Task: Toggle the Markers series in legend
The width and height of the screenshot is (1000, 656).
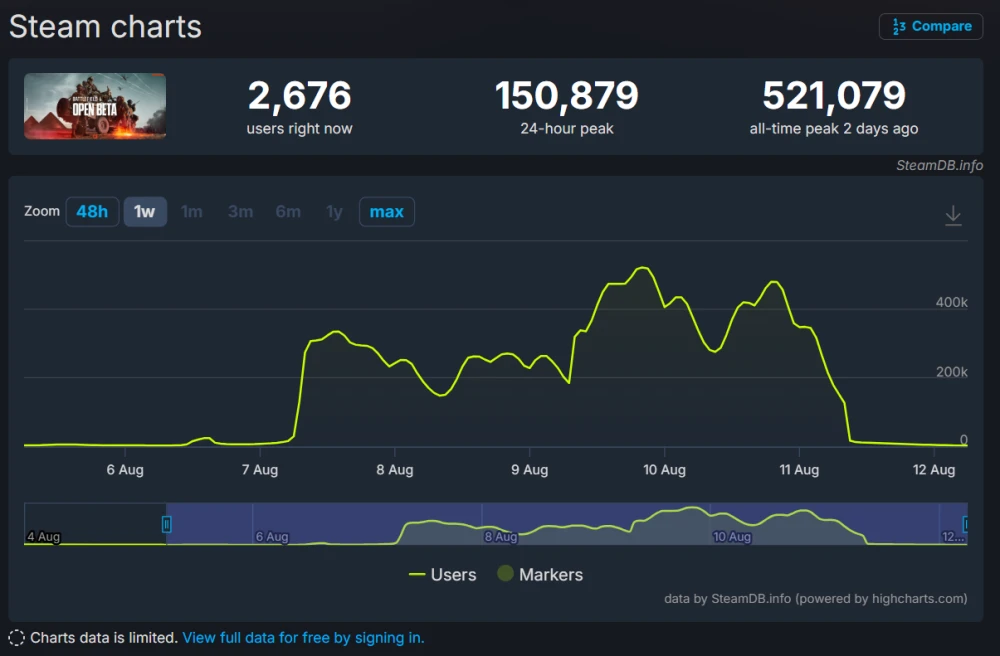Action: click(x=540, y=574)
